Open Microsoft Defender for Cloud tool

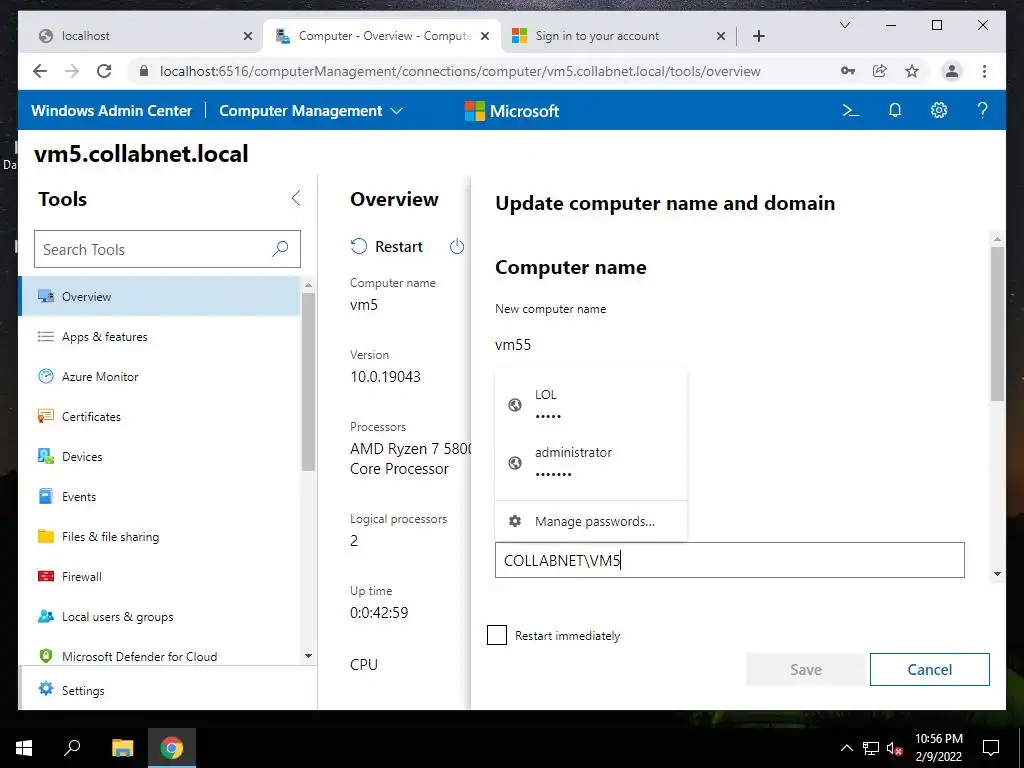(x=161, y=656)
